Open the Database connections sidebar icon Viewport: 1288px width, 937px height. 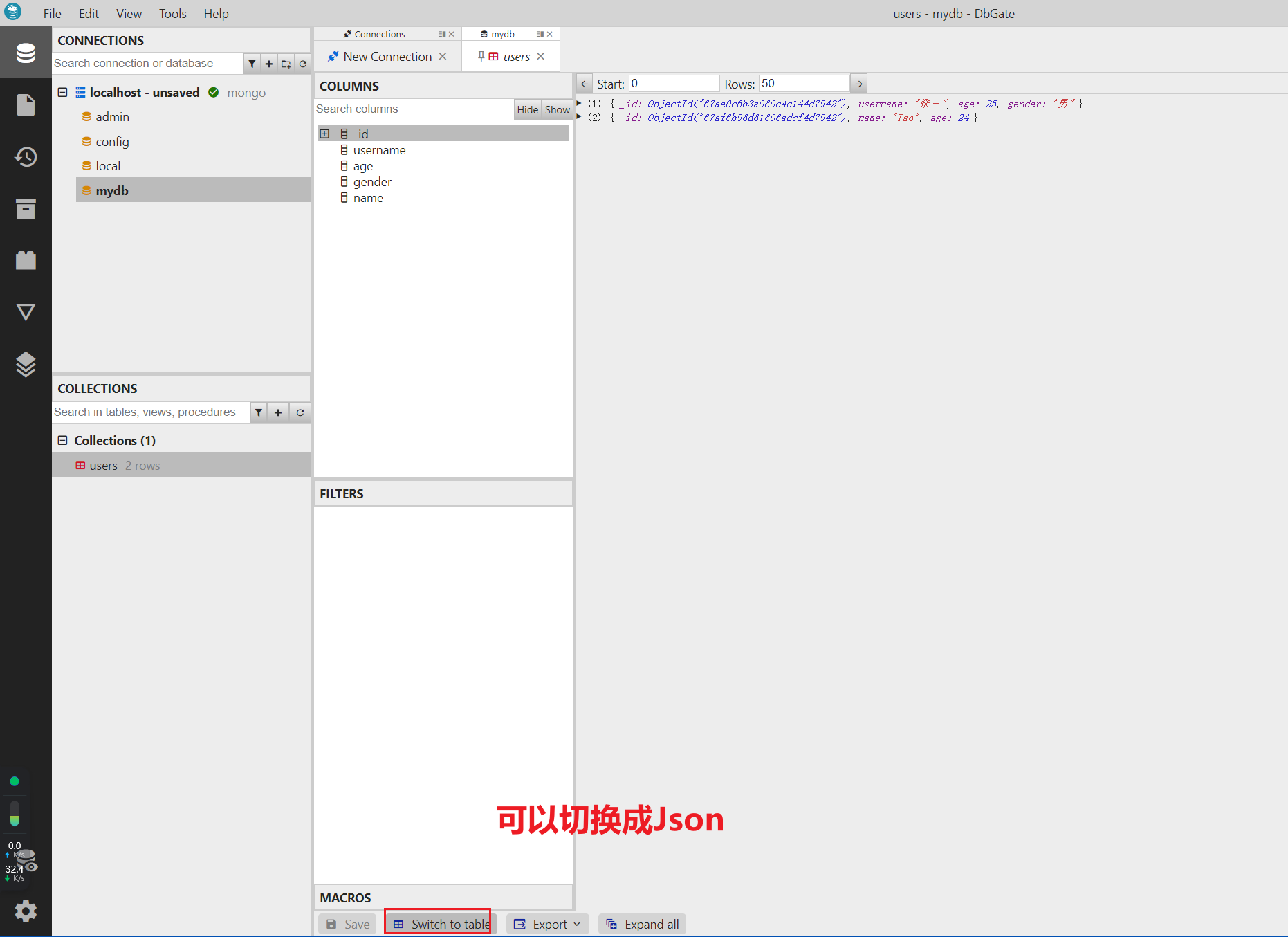pos(26,53)
